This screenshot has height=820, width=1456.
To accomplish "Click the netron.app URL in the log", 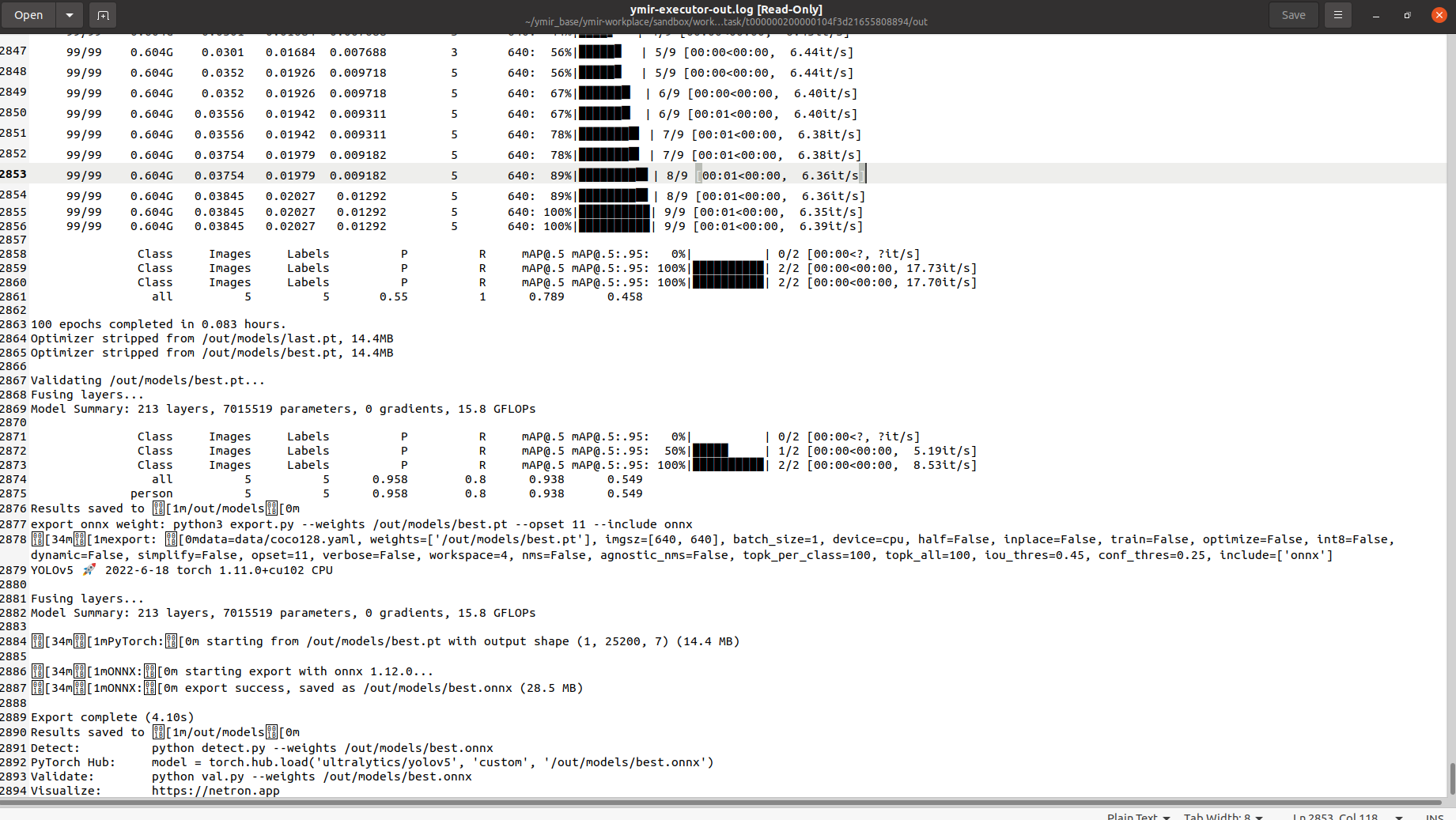I will pyautogui.click(x=215, y=791).
